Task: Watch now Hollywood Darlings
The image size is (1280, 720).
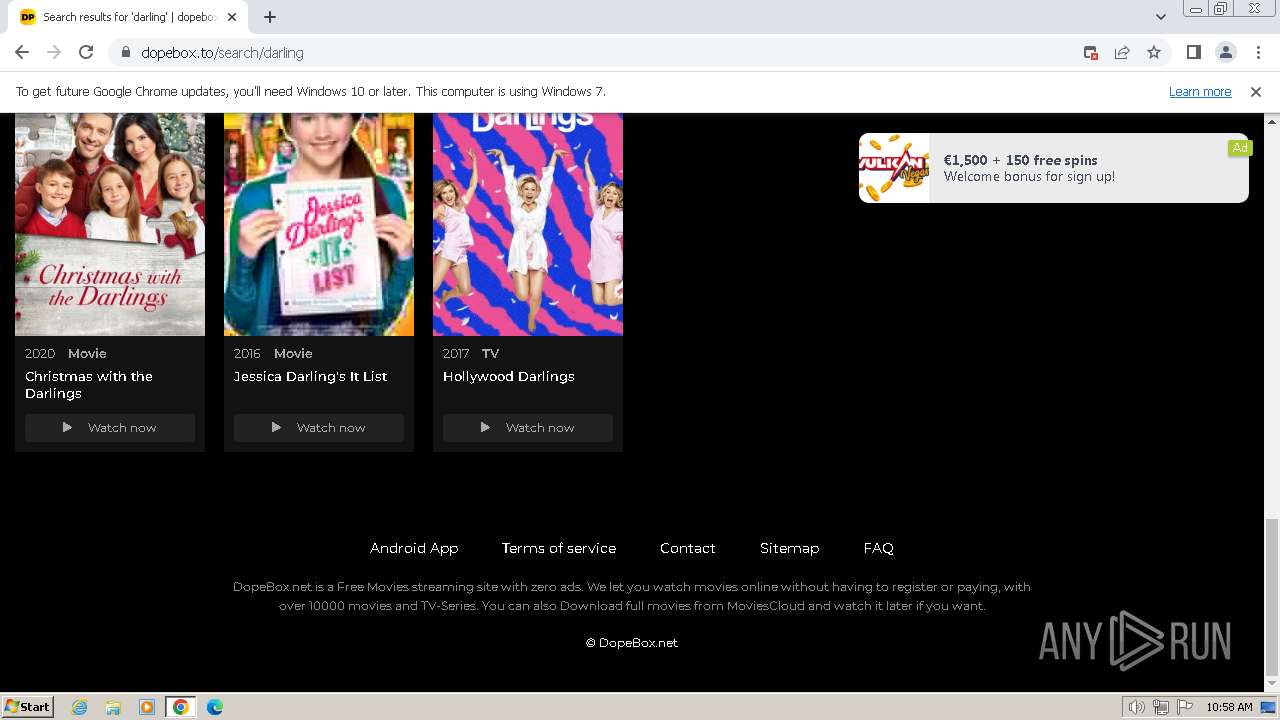Action: [x=528, y=428]
